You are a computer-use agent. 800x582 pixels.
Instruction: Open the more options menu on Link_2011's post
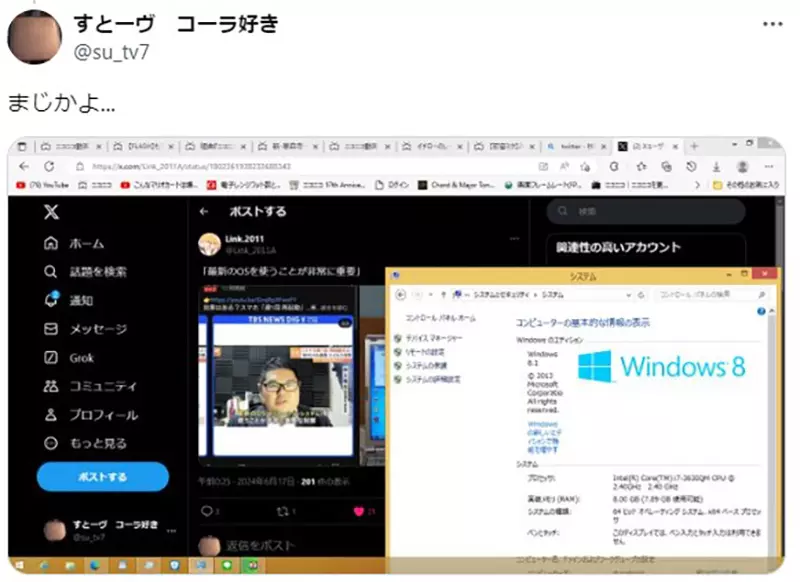point(515,238)
